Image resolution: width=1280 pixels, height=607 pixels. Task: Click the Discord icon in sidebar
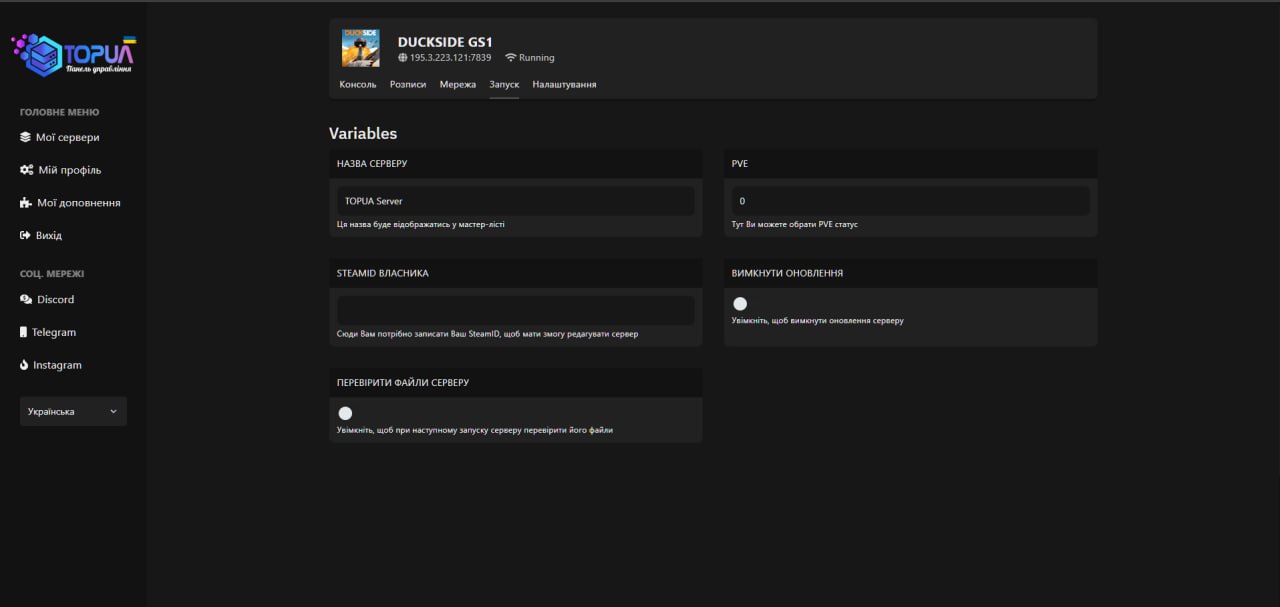click(26, 300)
